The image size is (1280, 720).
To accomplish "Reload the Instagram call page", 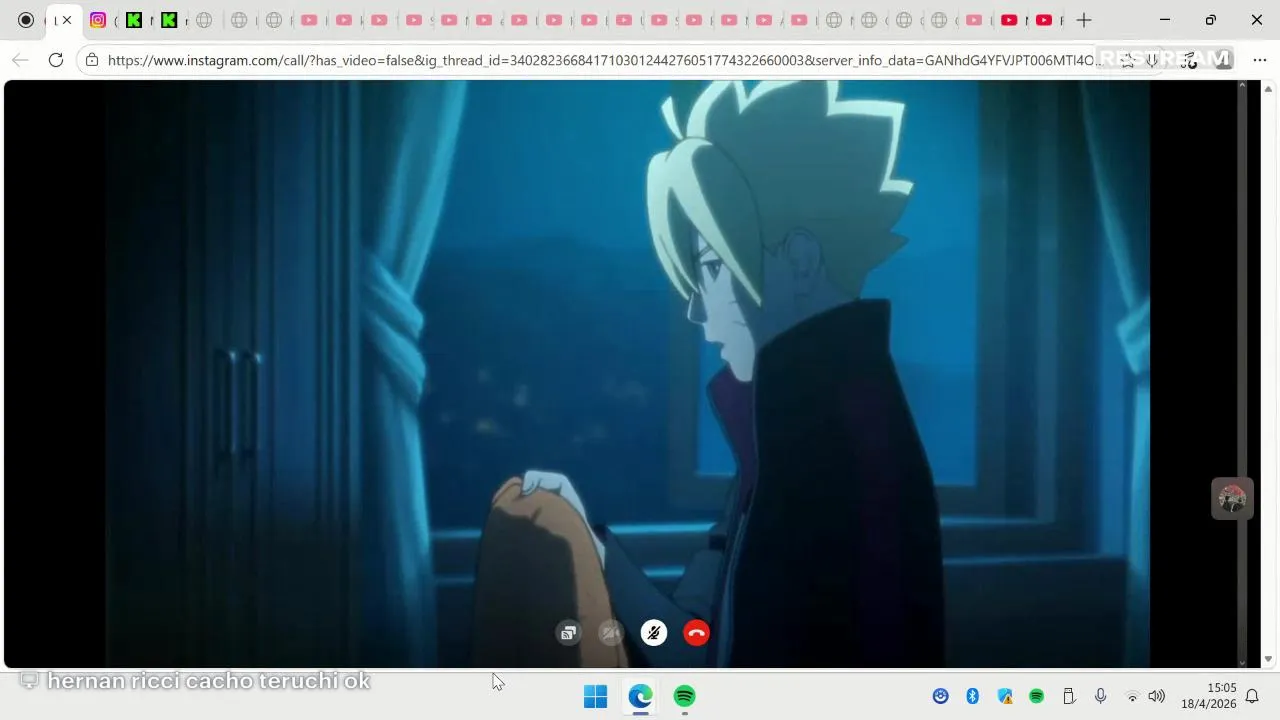I will click(56, 60).
